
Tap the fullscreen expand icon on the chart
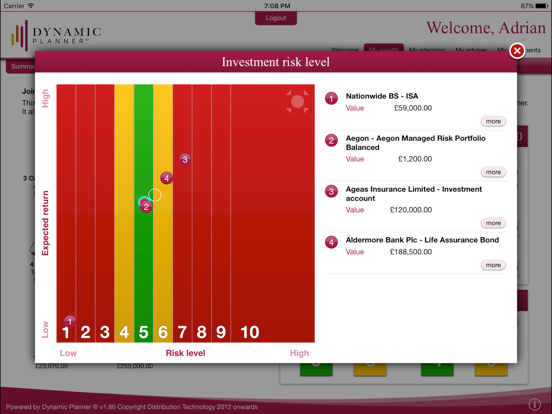(297, 101)
